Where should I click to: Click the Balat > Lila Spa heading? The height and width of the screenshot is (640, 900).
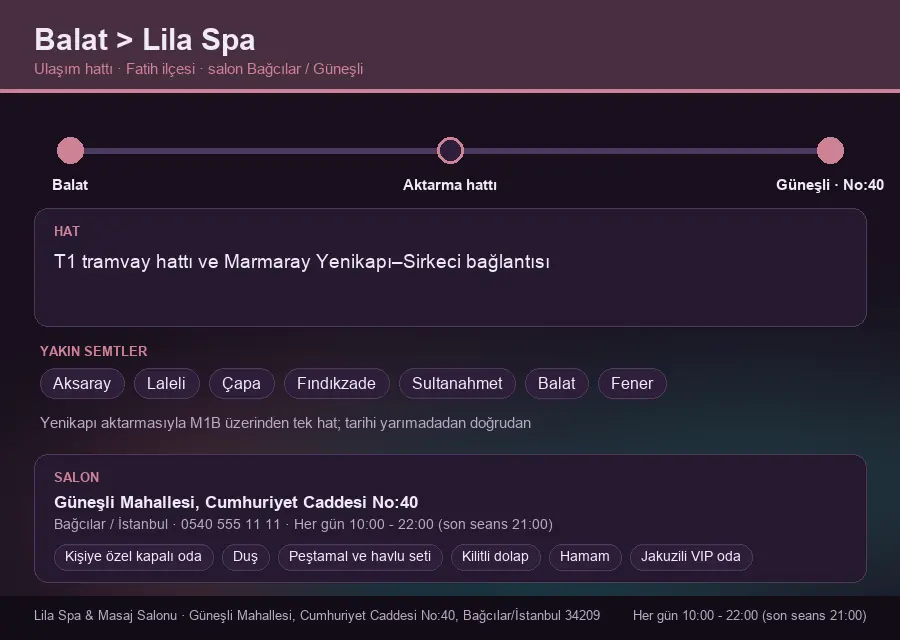pos(145,40)
